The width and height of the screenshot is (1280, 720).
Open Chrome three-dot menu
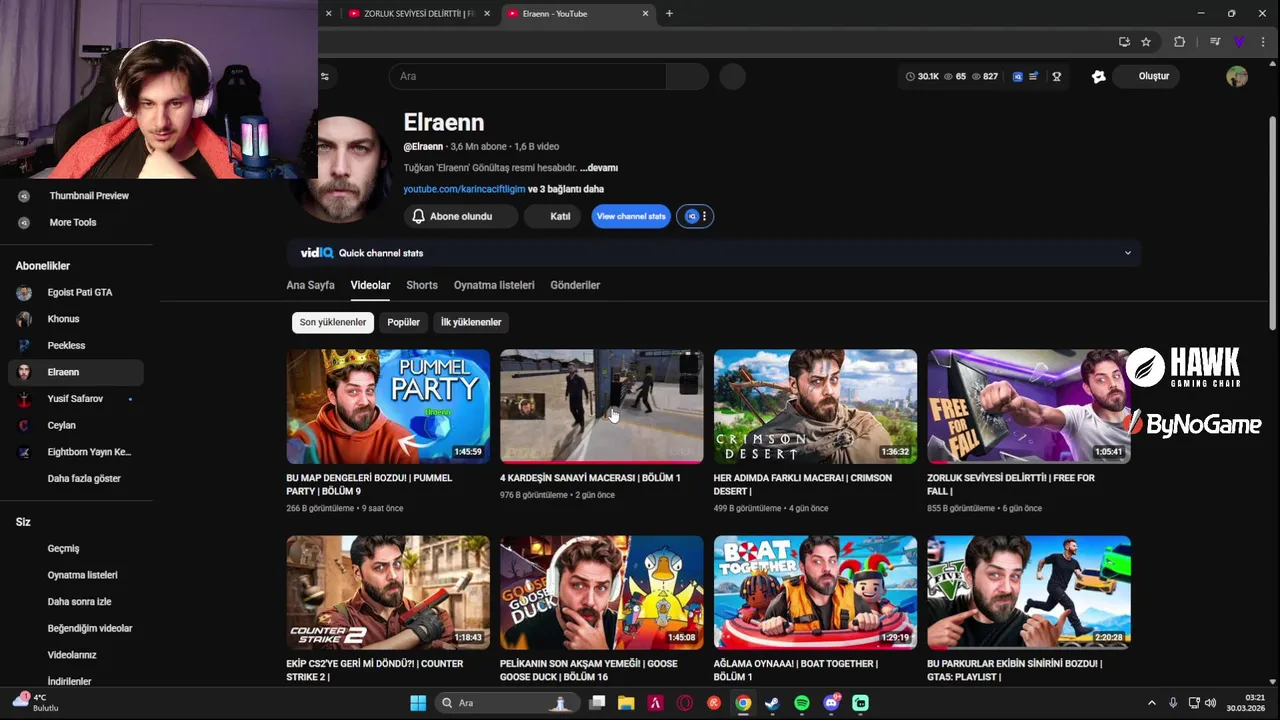[x=1263, y=42]
